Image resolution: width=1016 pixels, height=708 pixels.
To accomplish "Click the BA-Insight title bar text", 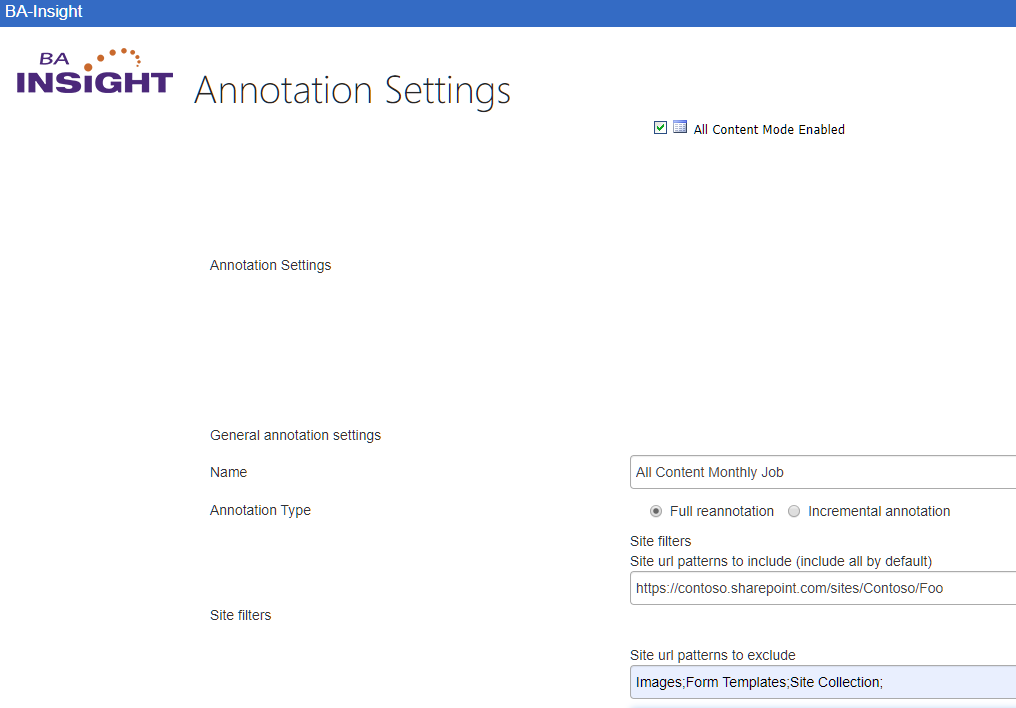I will pyautogui.click(x=44, y=12).
